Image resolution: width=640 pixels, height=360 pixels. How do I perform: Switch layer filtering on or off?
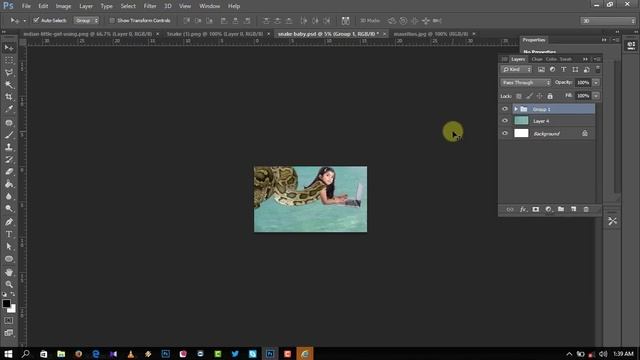coord(598,69)
